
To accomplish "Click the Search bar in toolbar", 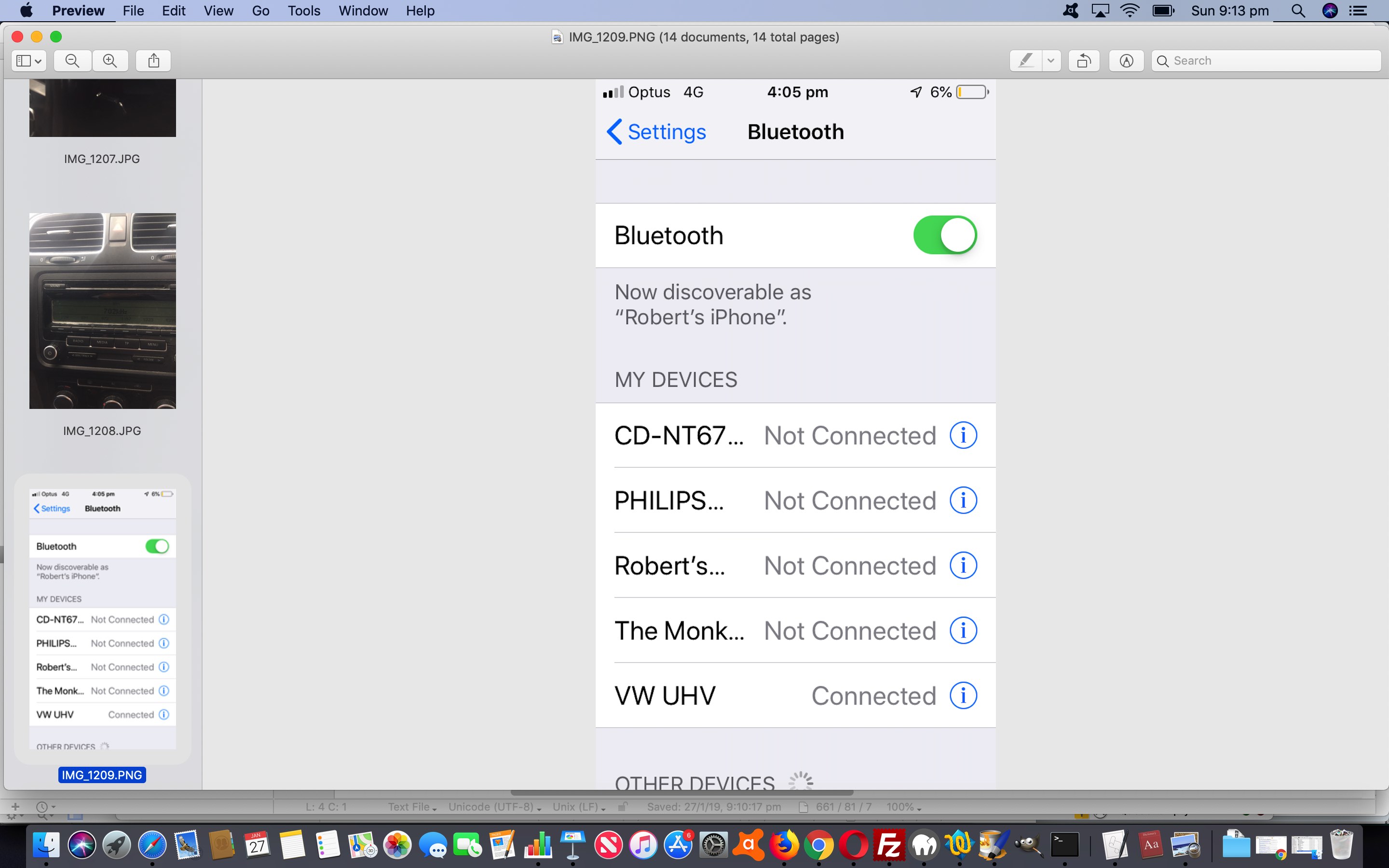I will [x=1265, y=60].
